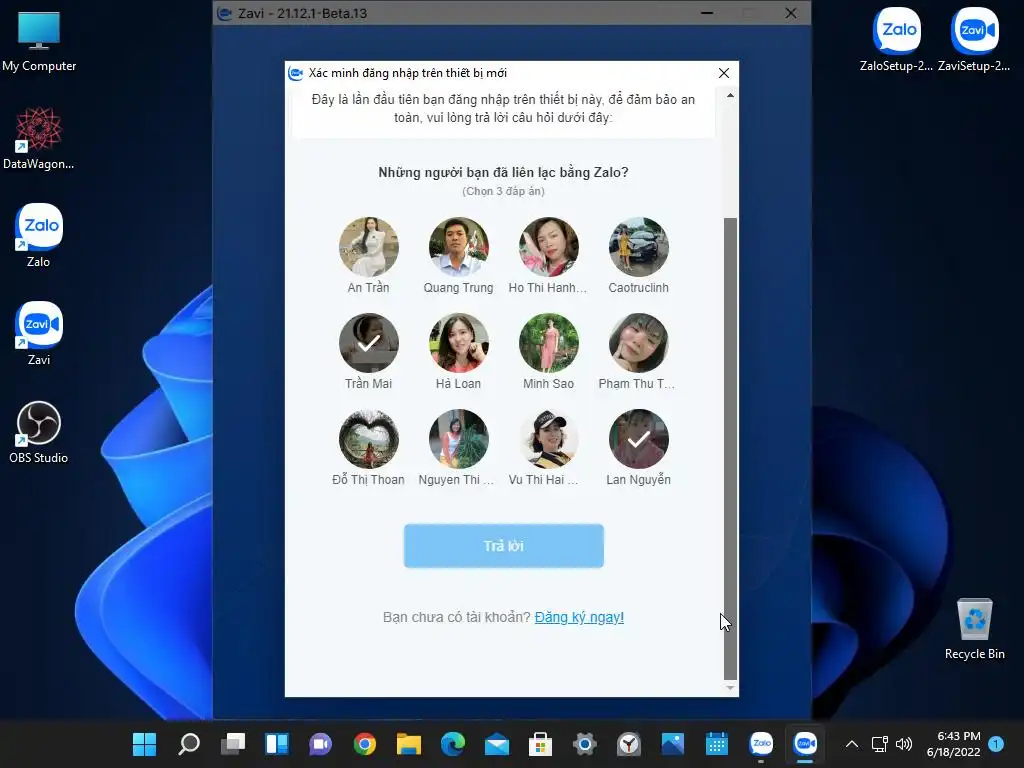Image resolution: width=1024 pixels, height=768 pixels.
Task: Choose Vu Thi Hai ... avatar
Action: coord(549,439)
